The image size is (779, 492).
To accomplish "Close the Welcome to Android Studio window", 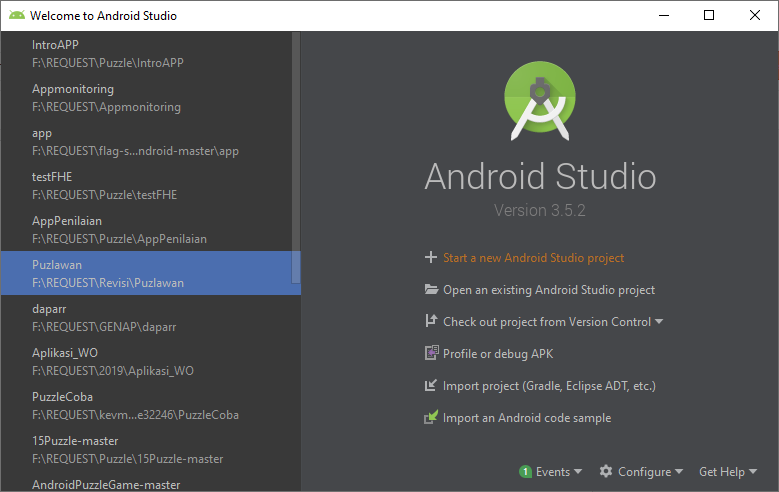I will point(755,15).
